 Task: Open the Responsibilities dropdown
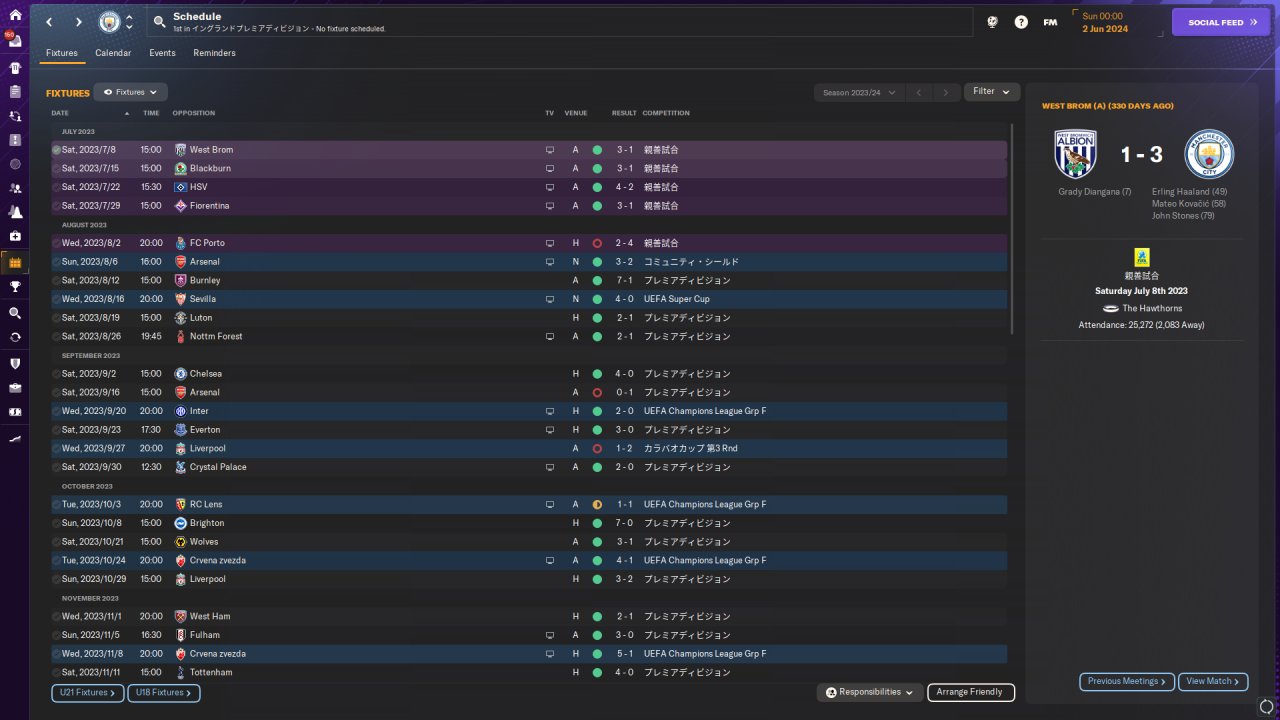pyautogui.click(x=869, y=692)
